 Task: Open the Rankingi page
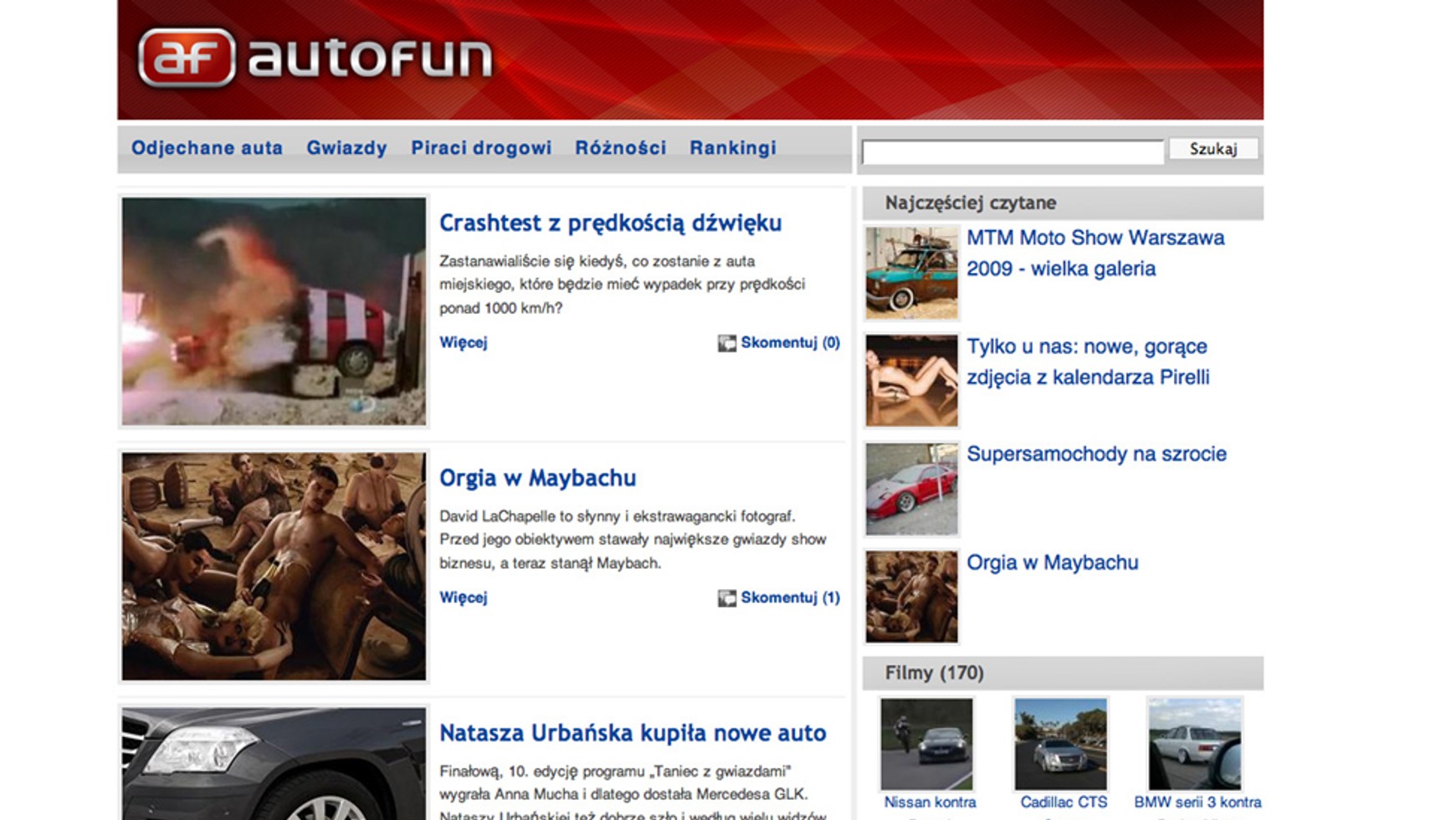click(x=732, y=148)
